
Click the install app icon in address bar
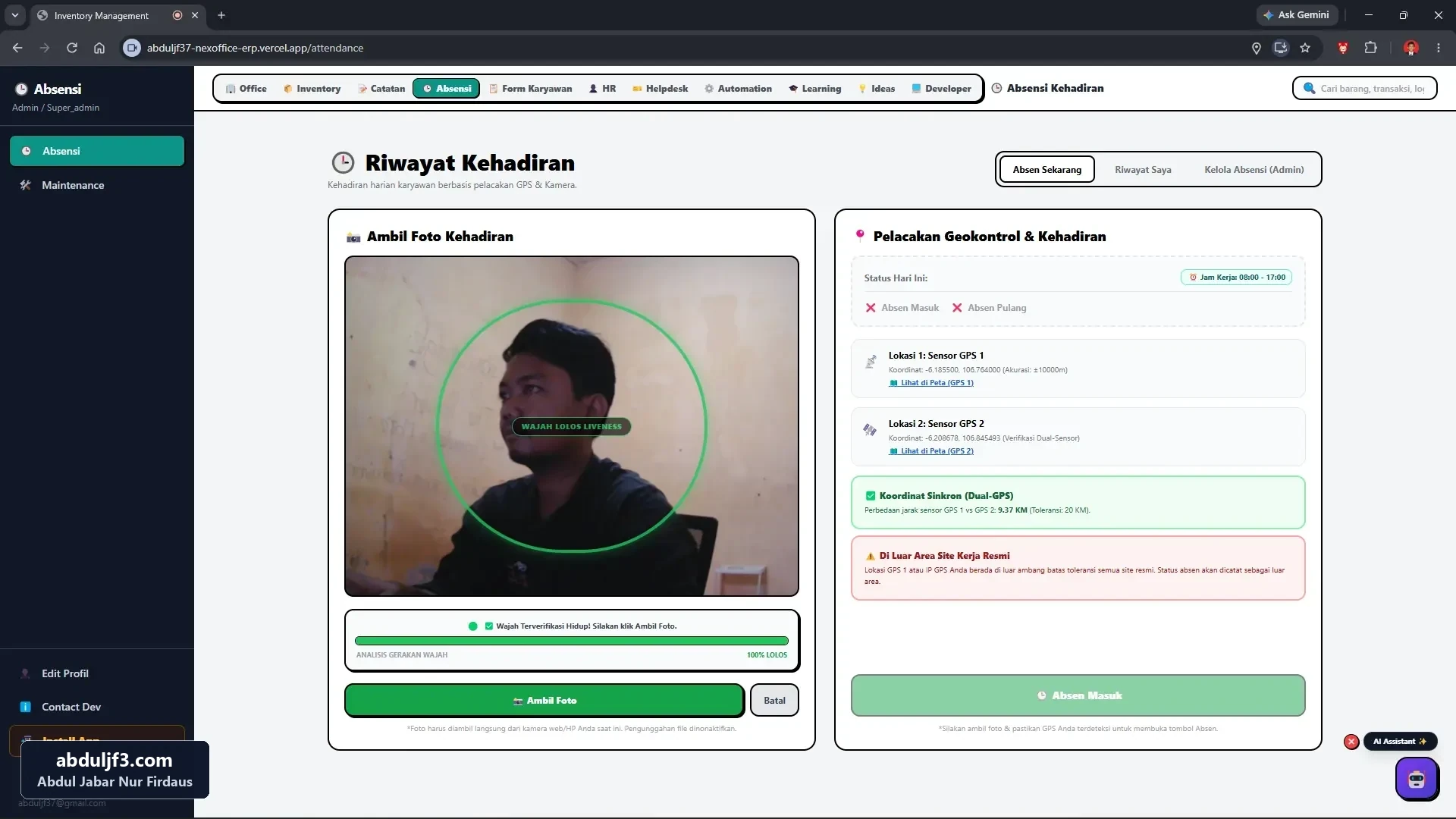point(1281,48)
